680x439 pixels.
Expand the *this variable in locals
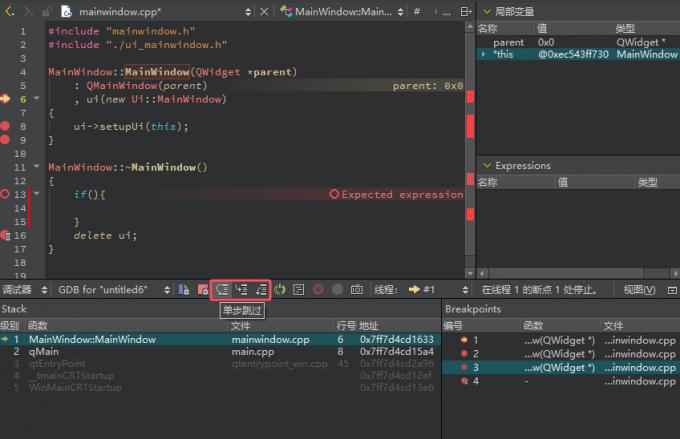[484, 54]
